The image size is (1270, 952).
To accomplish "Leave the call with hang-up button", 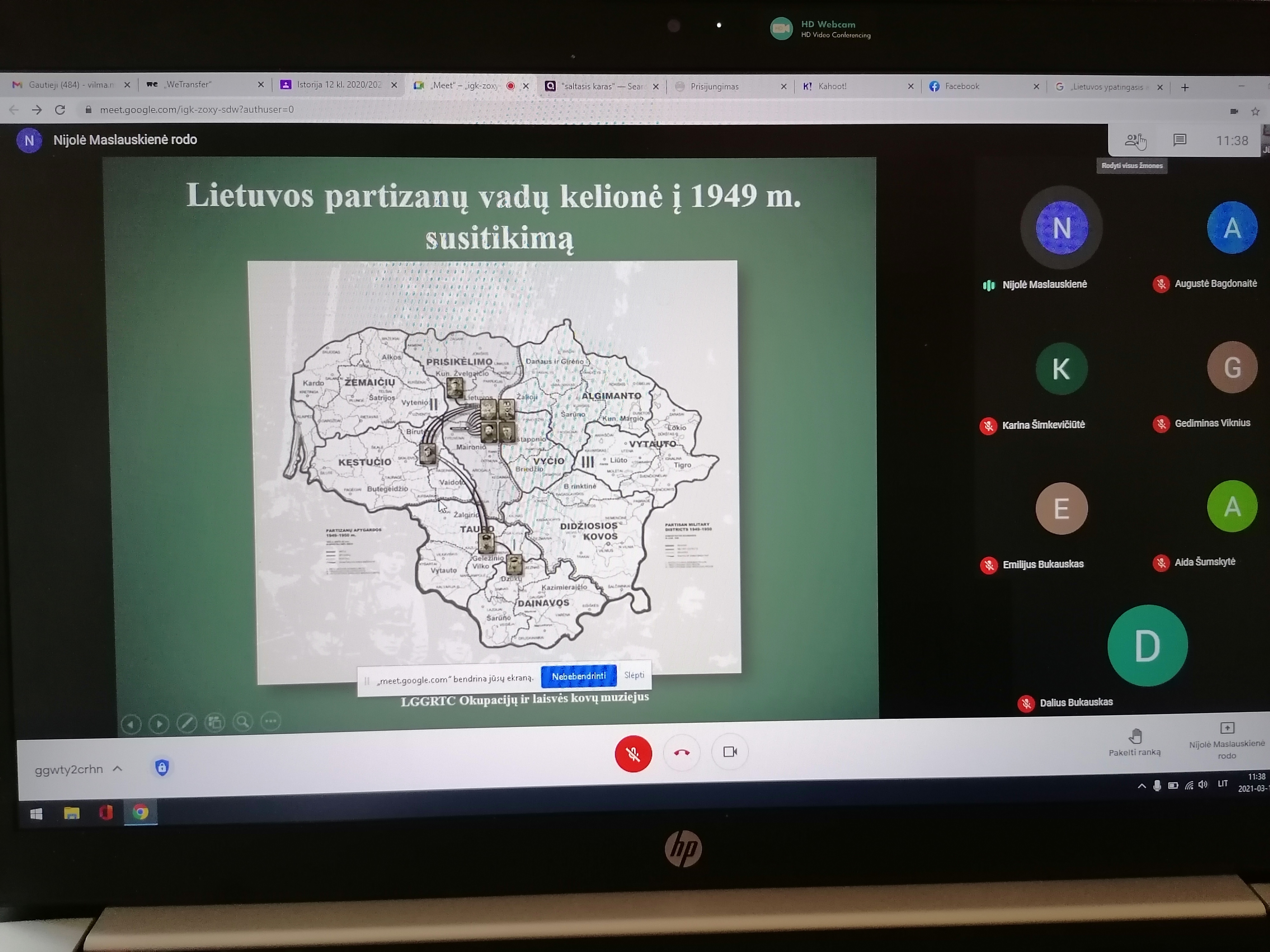I will (681, 752).
